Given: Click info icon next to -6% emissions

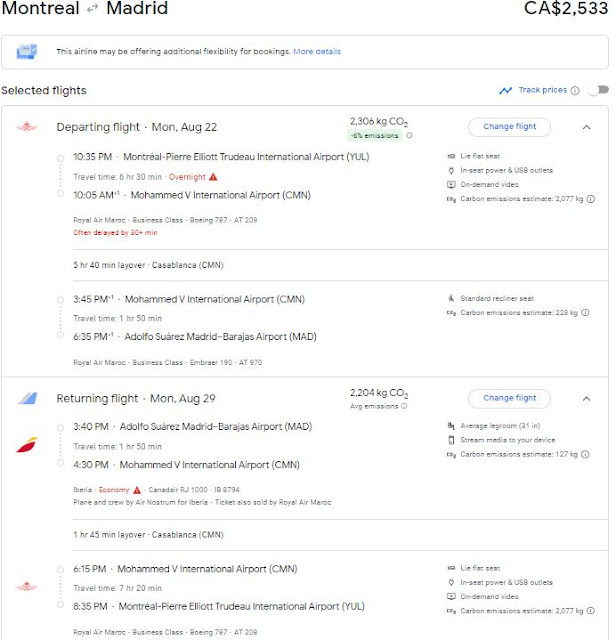Looking at the screenshot, I should coord(409,136).
